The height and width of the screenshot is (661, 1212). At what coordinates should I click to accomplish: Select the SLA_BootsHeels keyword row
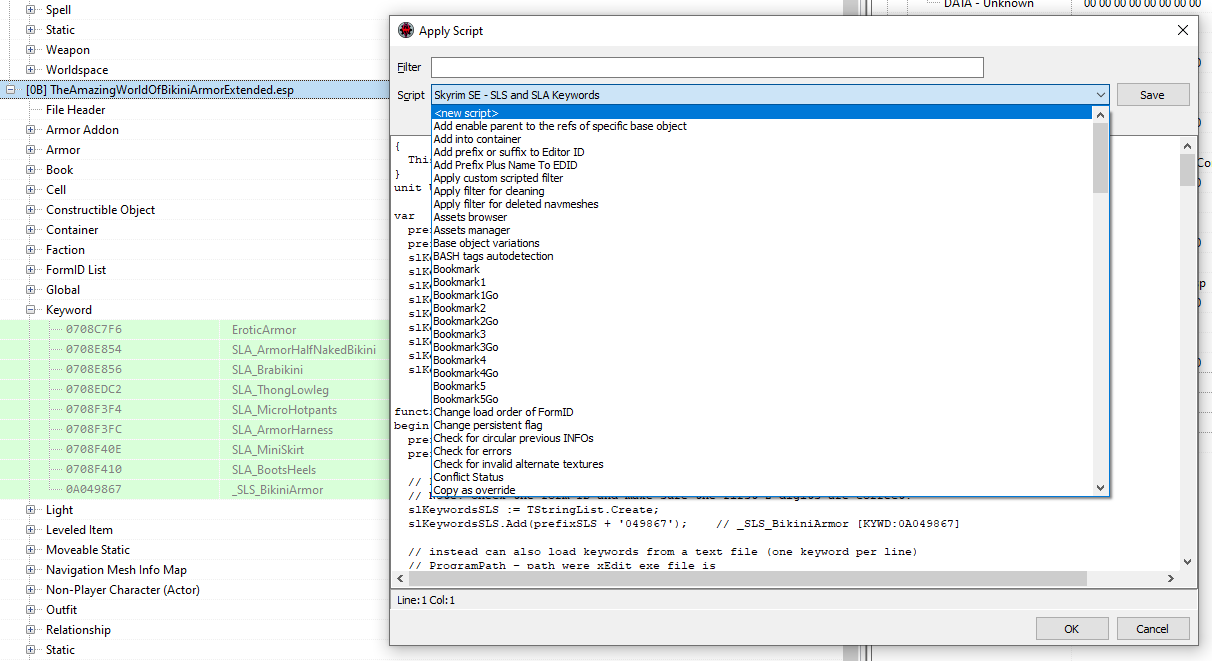195,470
